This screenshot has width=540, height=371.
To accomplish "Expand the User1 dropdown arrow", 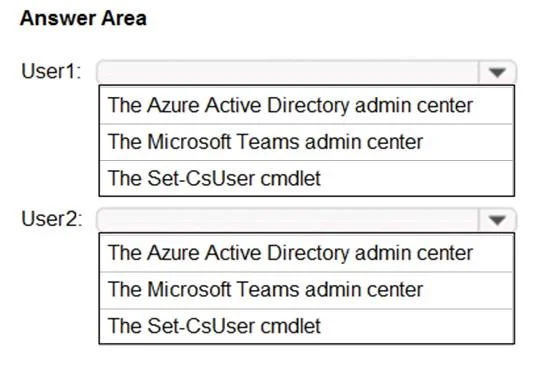I will coord(497,72).
